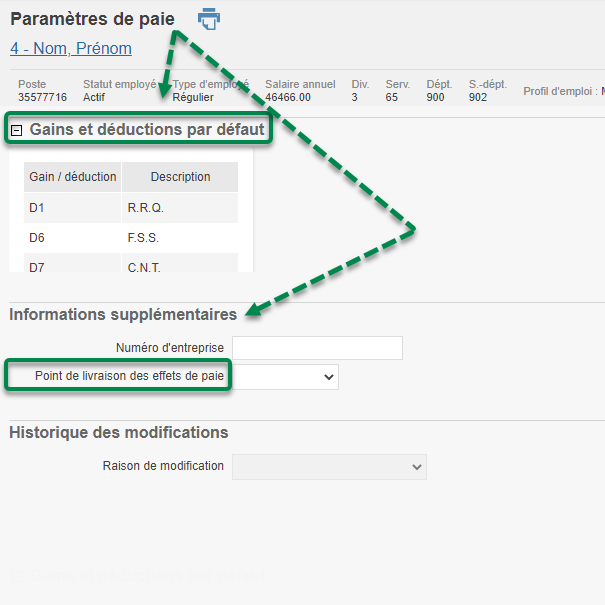This screenshot has height=605, width=605.
Task: Open the Point de livraison des effets dropdown
Action: (285, 377)
